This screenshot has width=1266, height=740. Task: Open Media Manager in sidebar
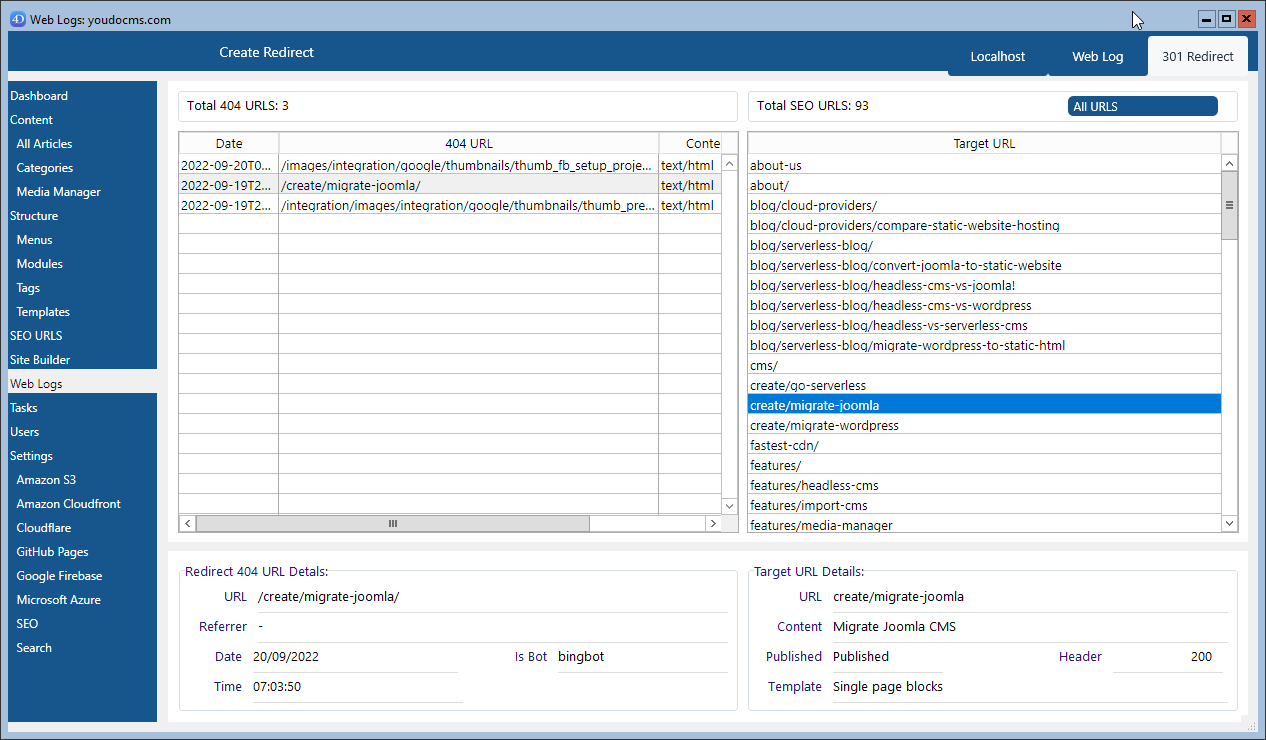(58, 192)
